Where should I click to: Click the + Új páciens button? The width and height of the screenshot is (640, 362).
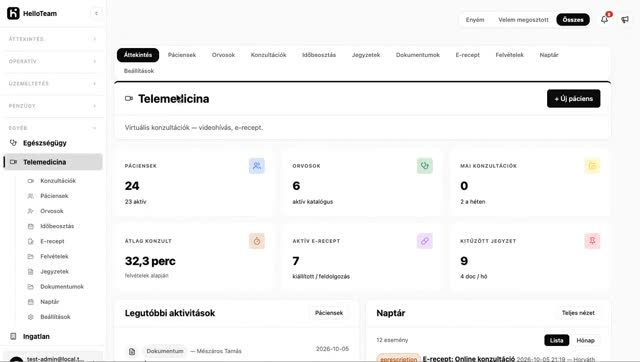pos(573,98)
